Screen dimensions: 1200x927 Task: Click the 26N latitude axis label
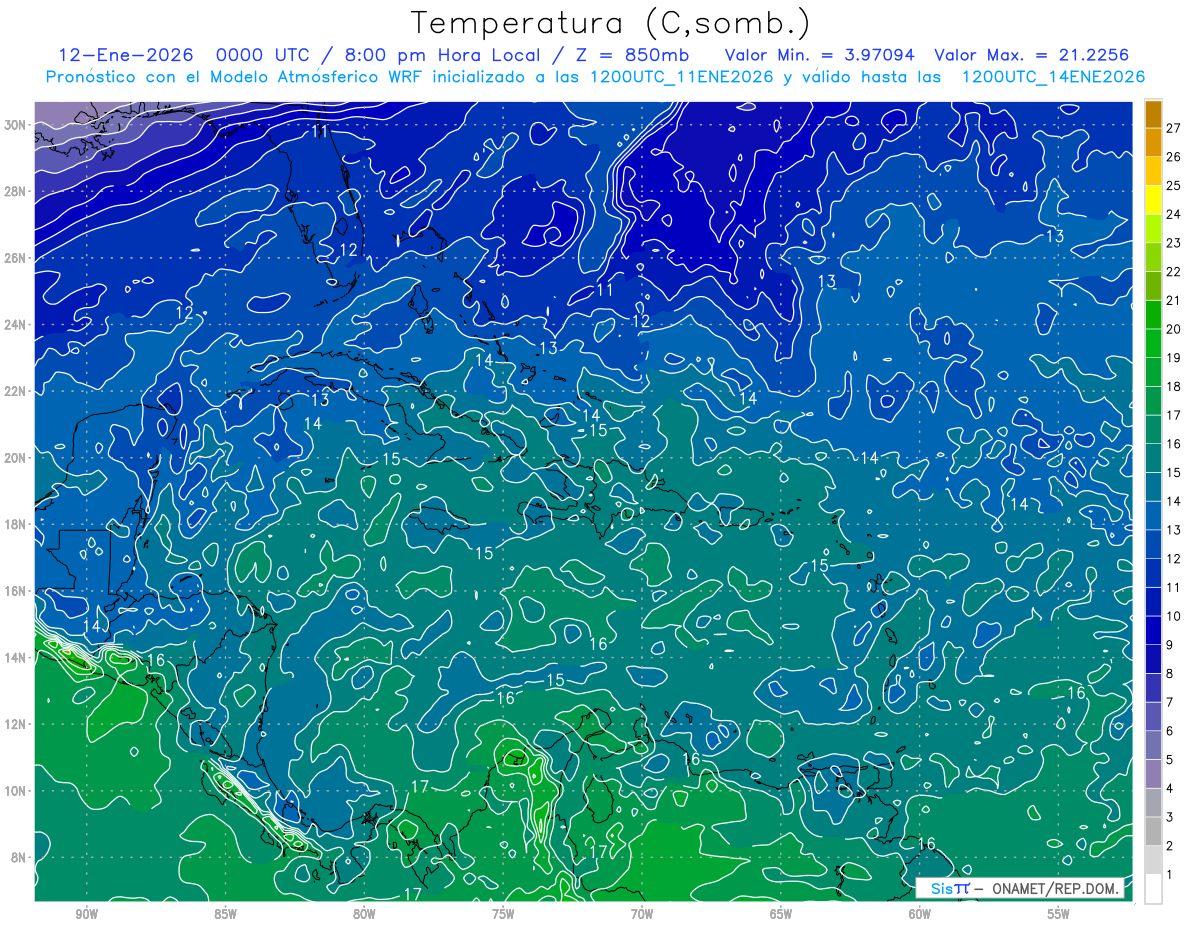tap(17, 258)
